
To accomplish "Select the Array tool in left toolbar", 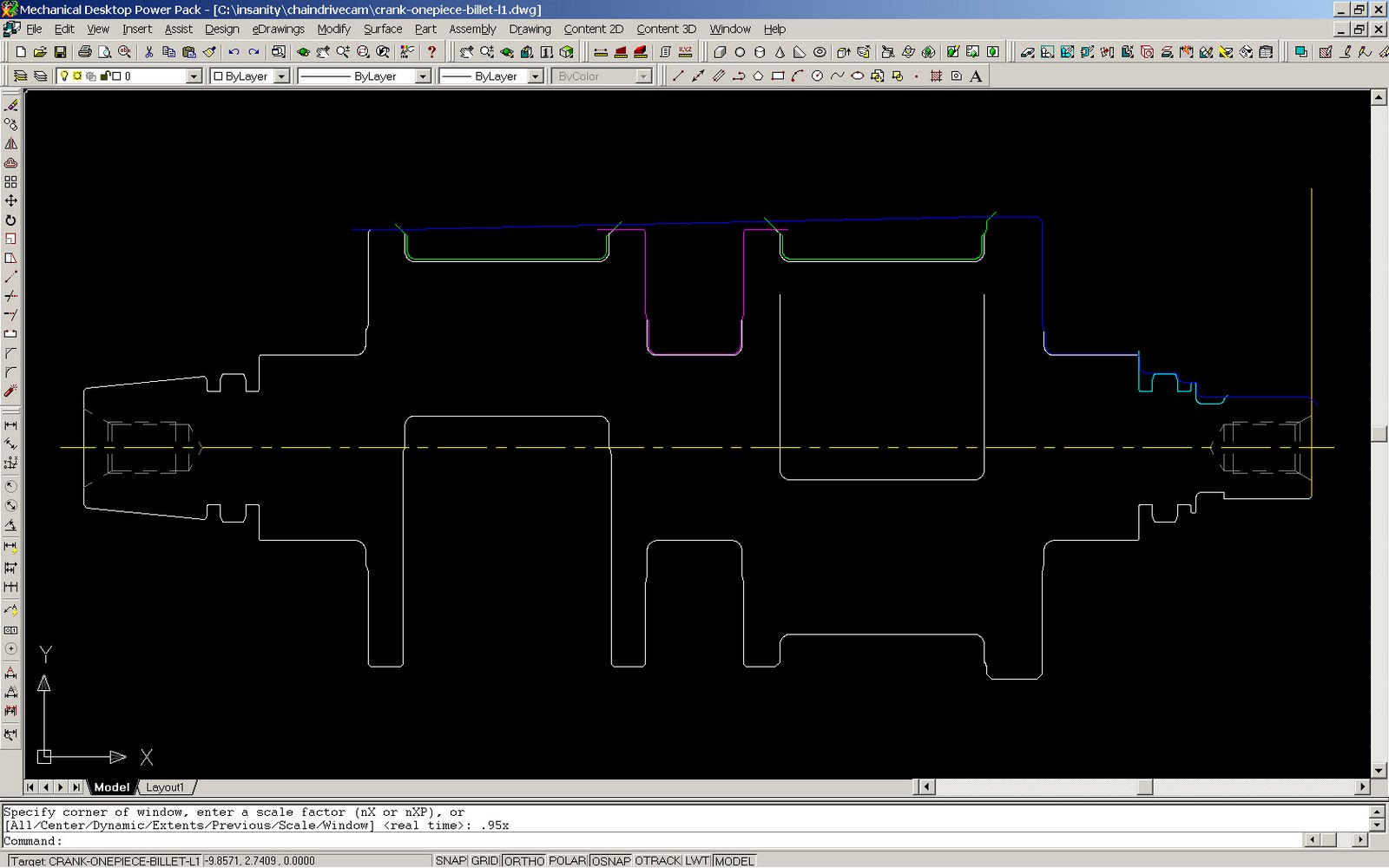I will [10, 181].
